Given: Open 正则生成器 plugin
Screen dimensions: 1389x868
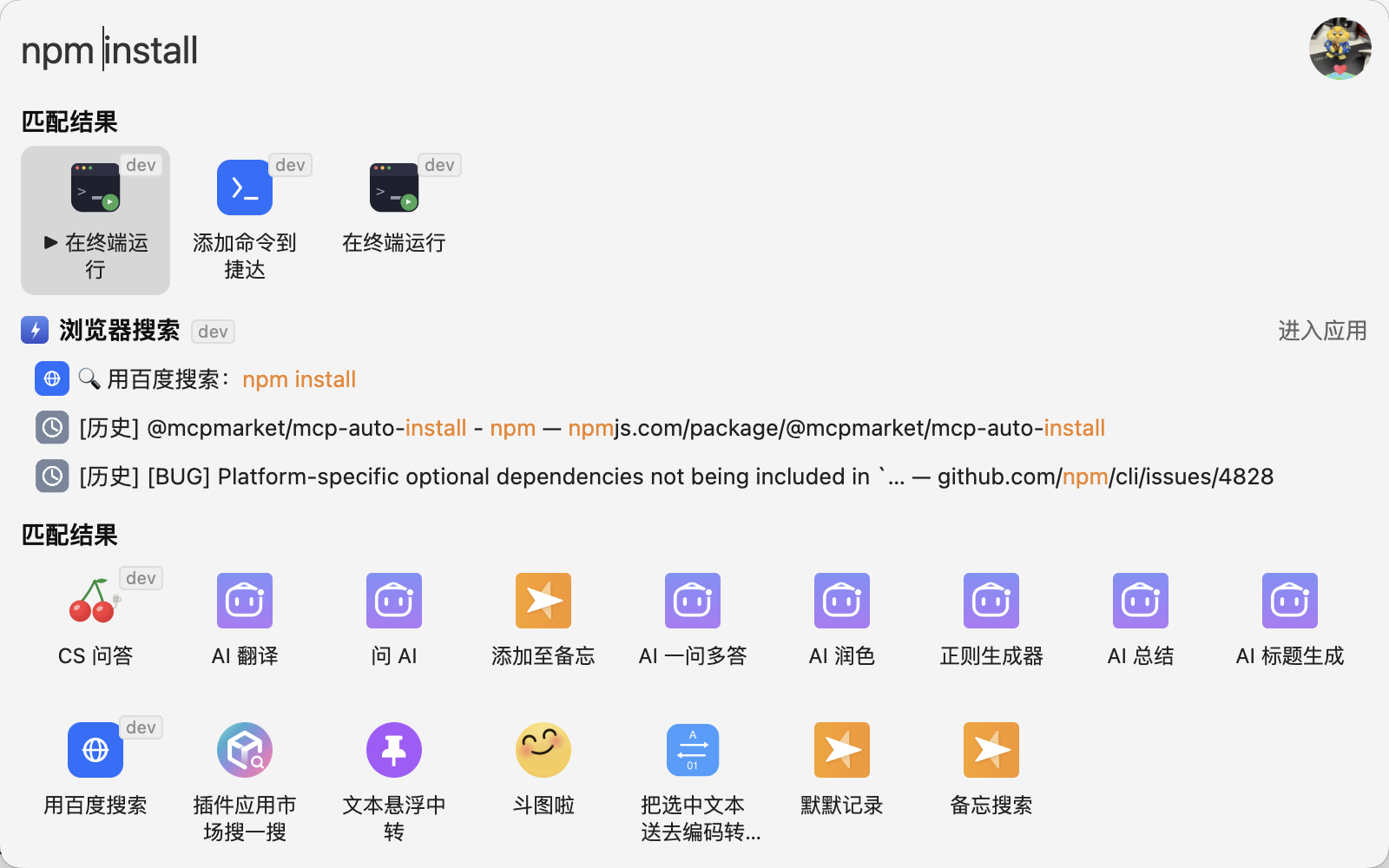Looking at the screenshot, I should pyautogui.click(x=991, y=621).
